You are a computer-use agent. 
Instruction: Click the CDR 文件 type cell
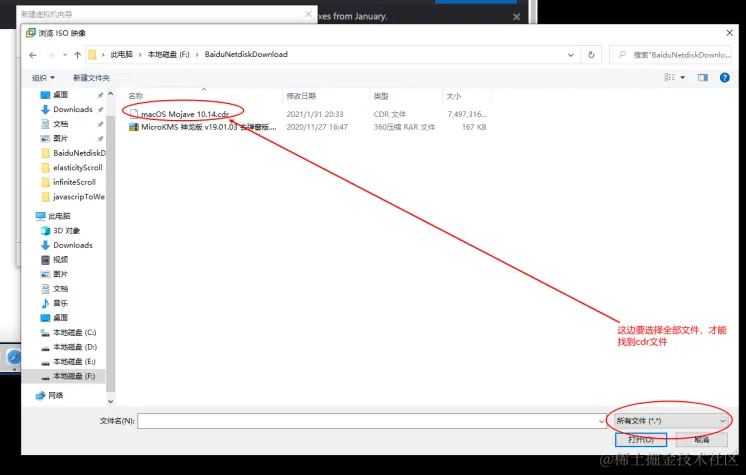pos(390,114)
